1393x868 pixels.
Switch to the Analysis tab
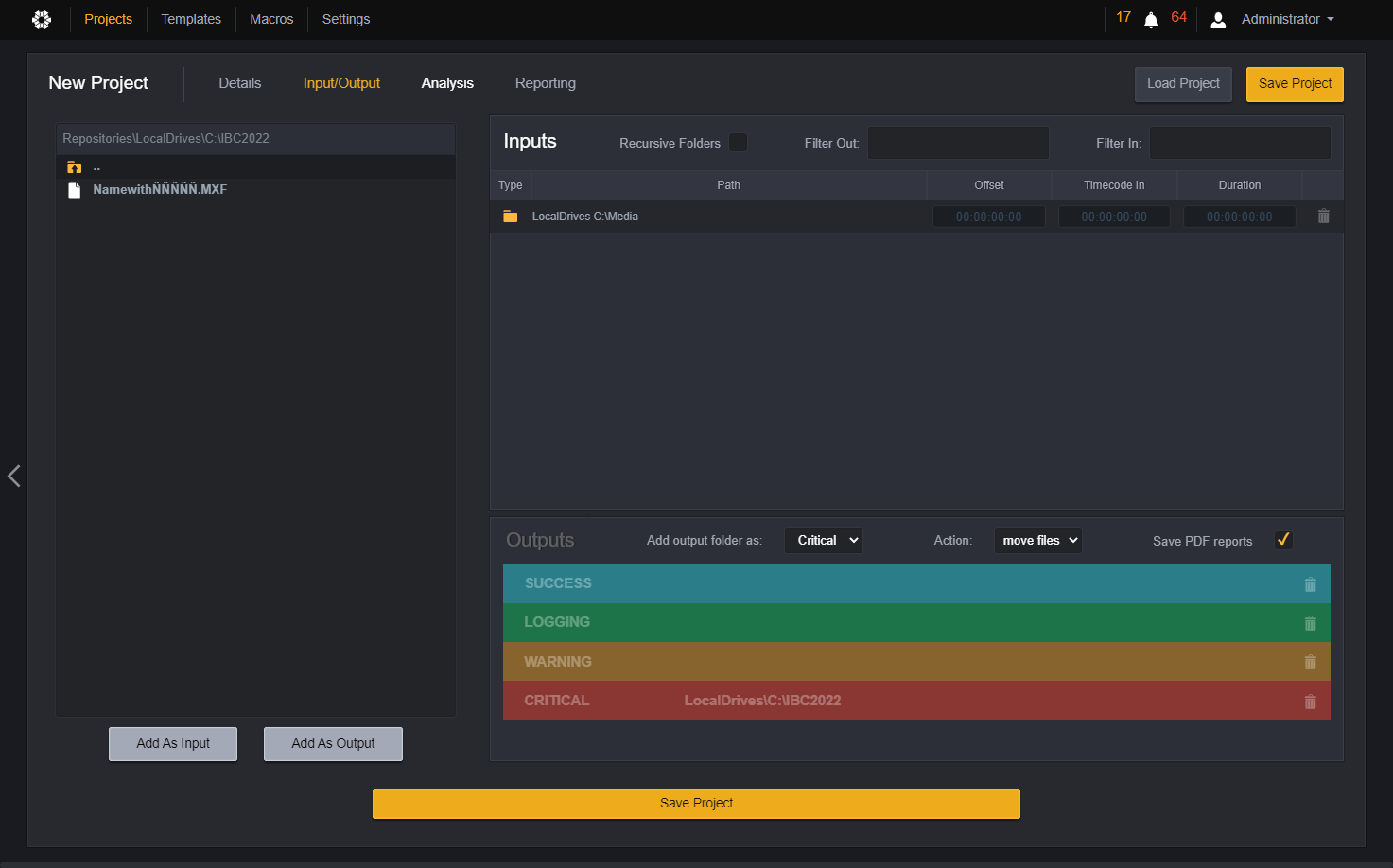pyautogui.click(x=447, y=83)
